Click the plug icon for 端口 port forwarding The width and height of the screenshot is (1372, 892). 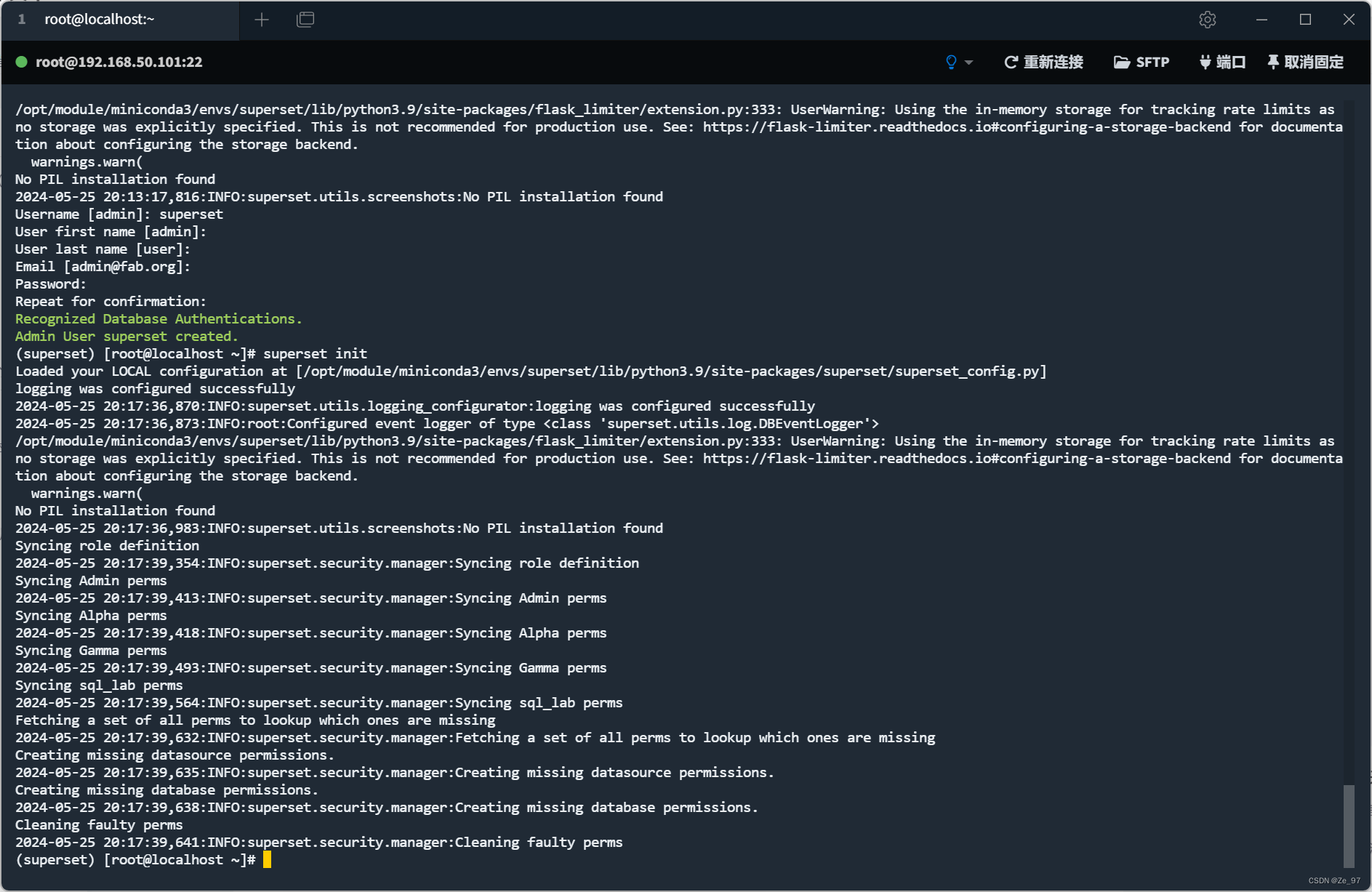tap(1205, 63)
